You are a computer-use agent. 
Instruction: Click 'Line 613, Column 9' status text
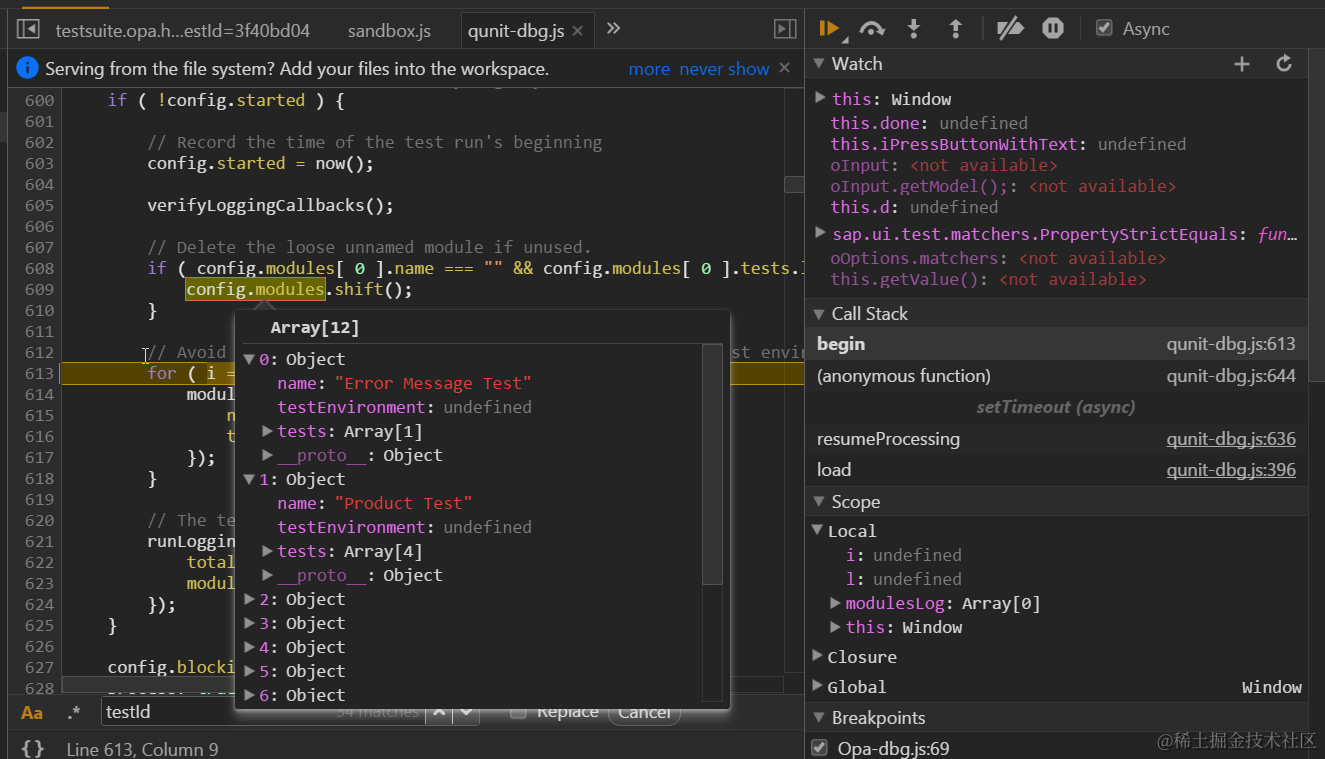(142, 749)
